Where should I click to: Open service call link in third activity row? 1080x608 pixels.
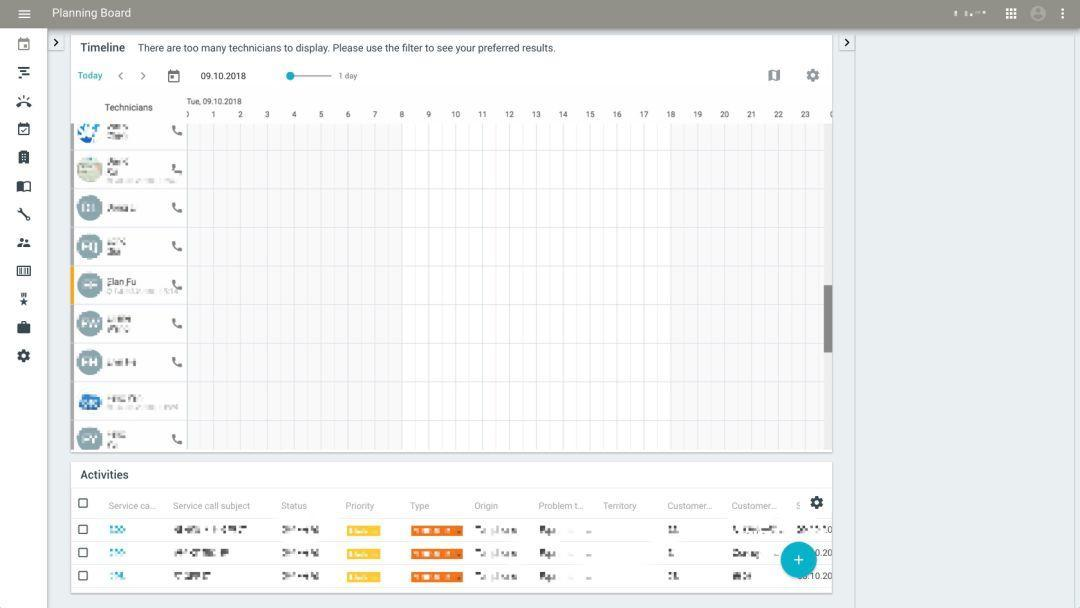pyautogui.click(x=117, y=576)
